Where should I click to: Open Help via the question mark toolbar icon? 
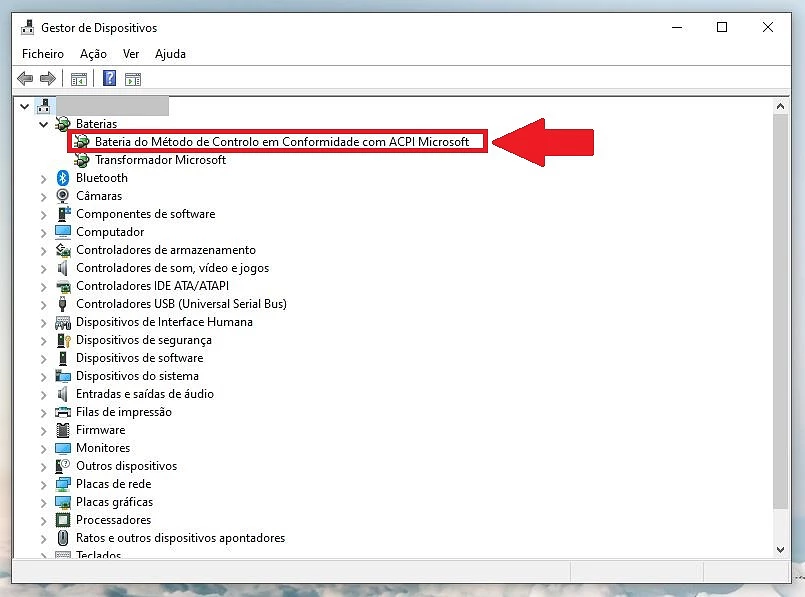coord(109,79)
